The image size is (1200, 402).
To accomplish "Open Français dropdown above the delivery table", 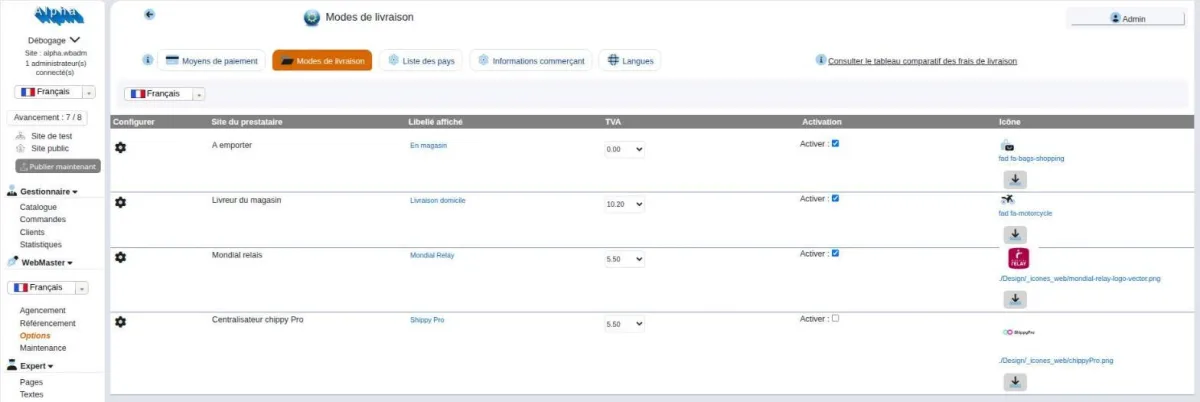I will coord(165,93).
